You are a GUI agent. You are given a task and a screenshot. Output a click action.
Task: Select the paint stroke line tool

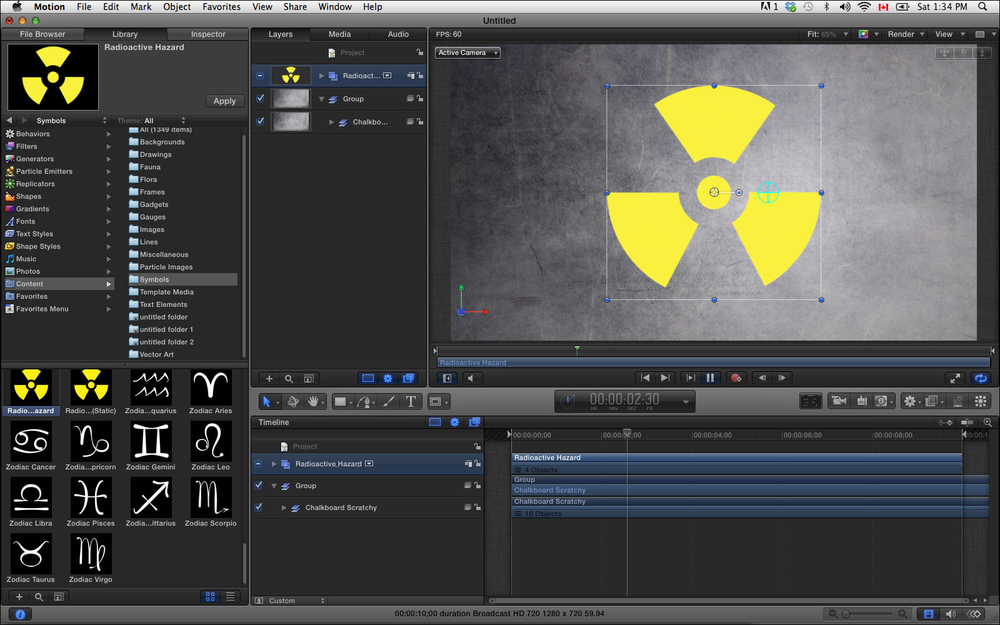tap(388, 401)
